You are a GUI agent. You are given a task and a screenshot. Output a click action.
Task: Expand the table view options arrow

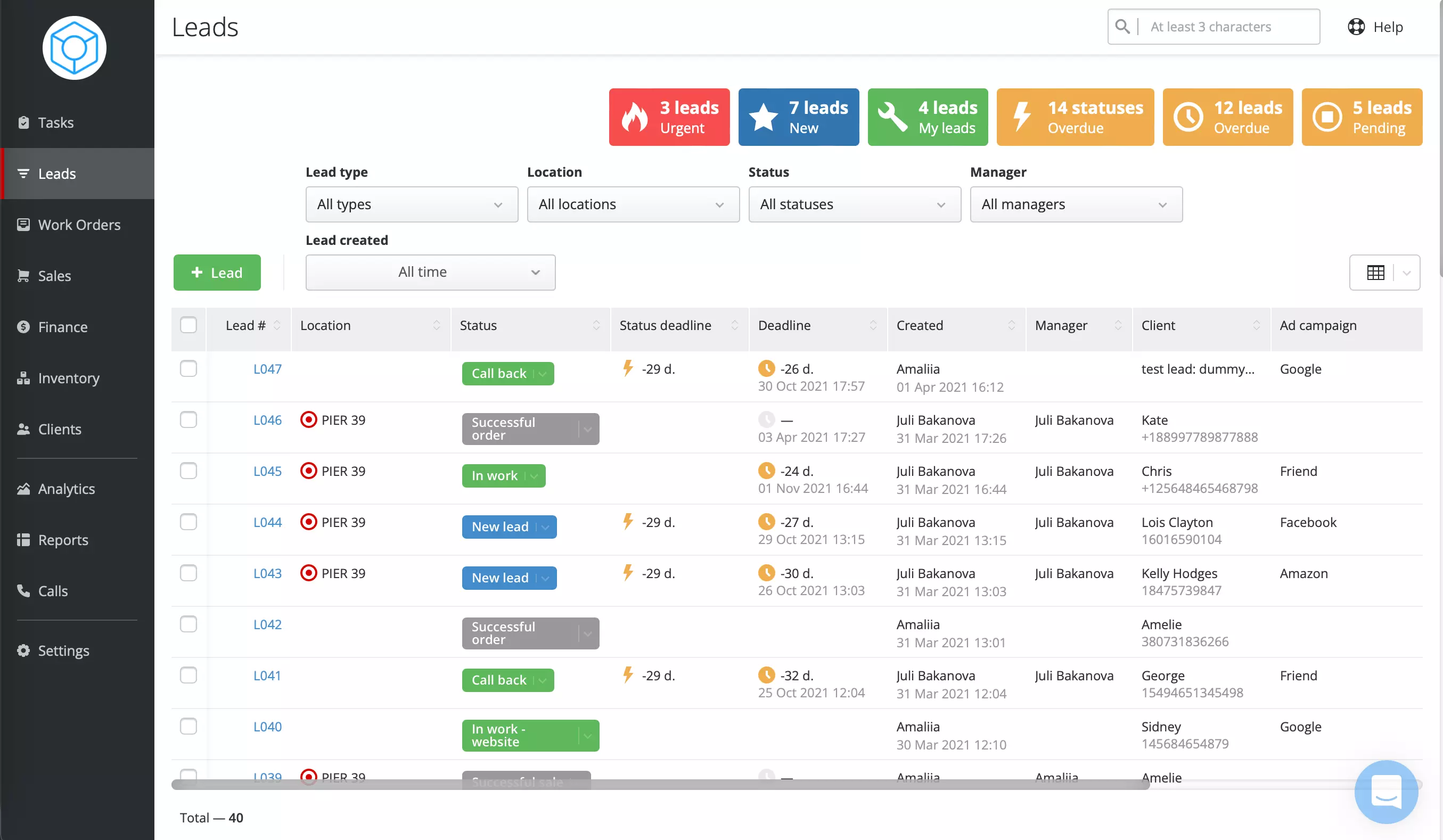1406,273
